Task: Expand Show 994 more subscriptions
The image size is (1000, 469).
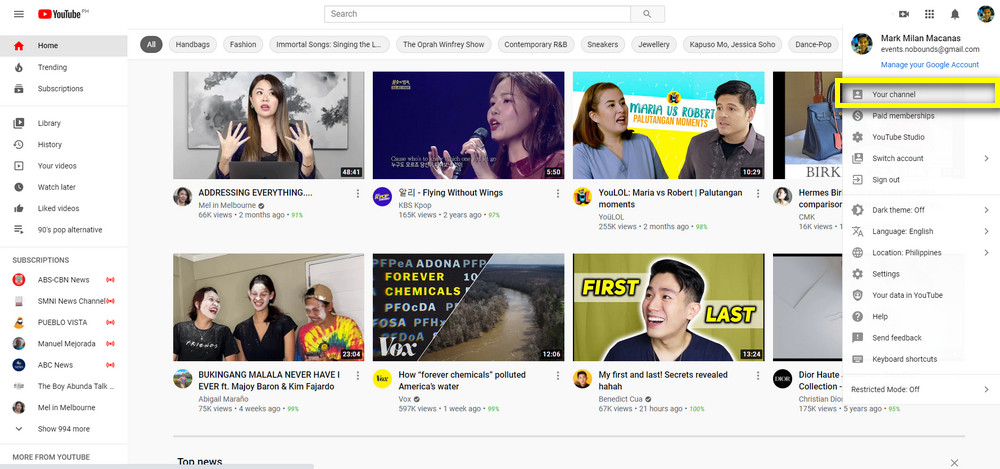Action: click(64, 429)
